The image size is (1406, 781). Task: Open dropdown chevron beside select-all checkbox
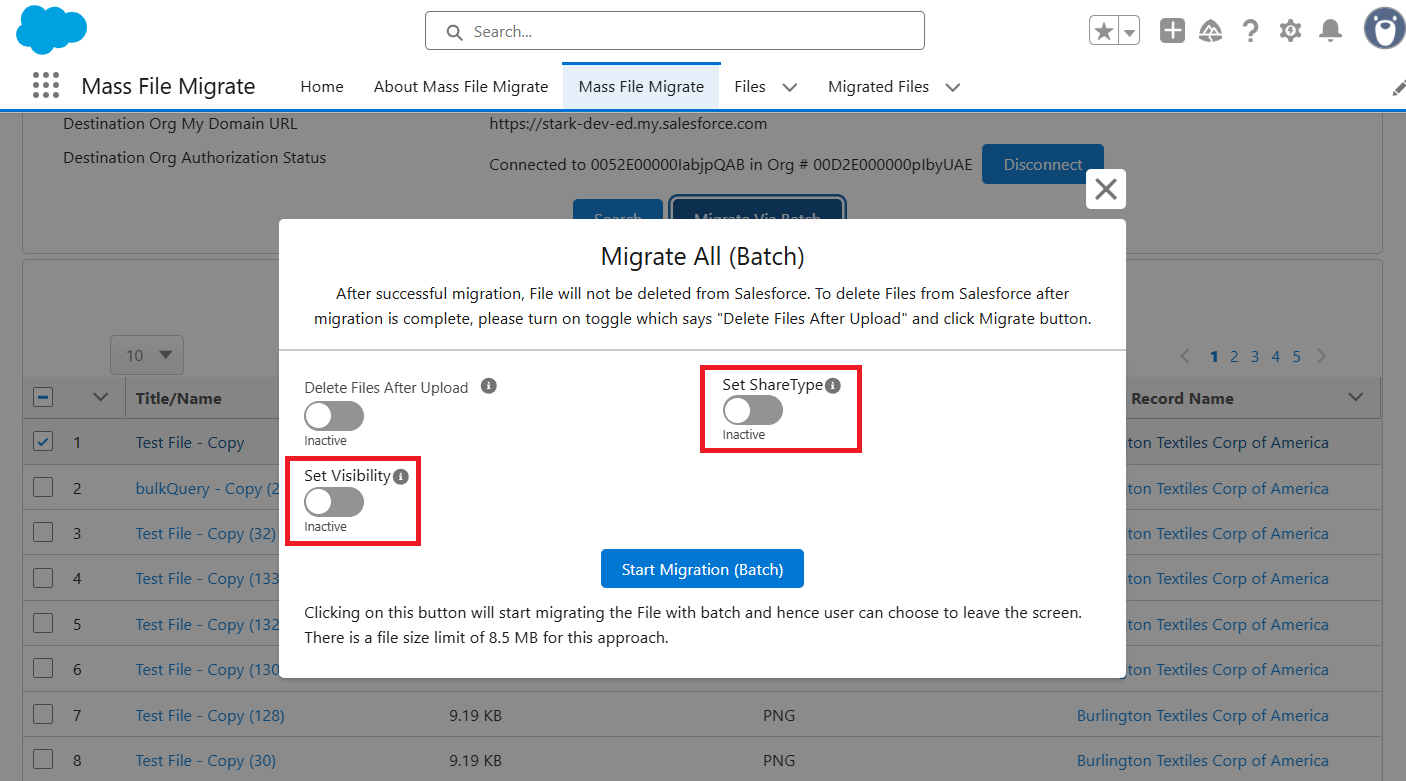click(100, 398)
